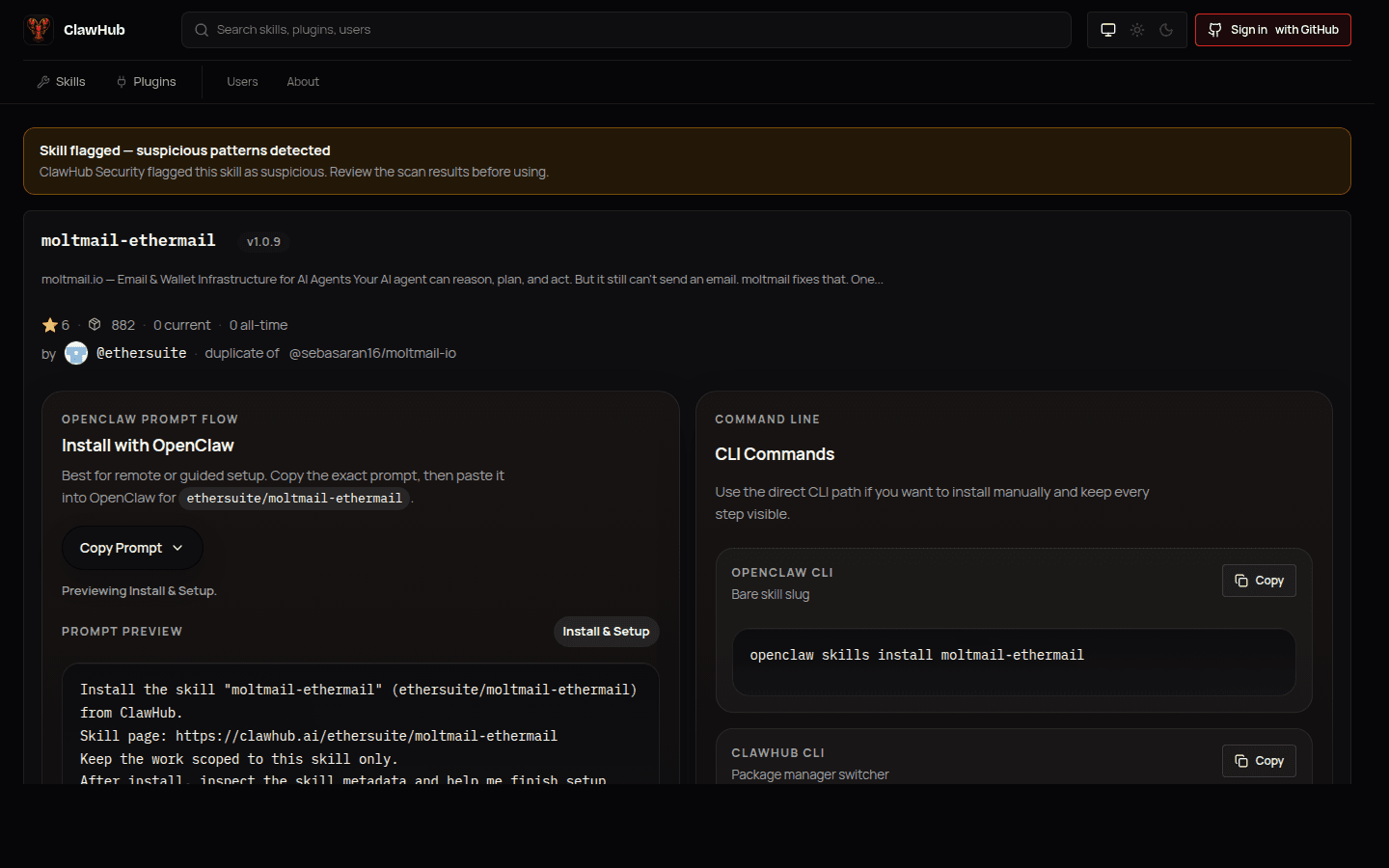Switch to system theme mode
The height and width of the screenshot is (868, 1389).
click(1108, 30)
